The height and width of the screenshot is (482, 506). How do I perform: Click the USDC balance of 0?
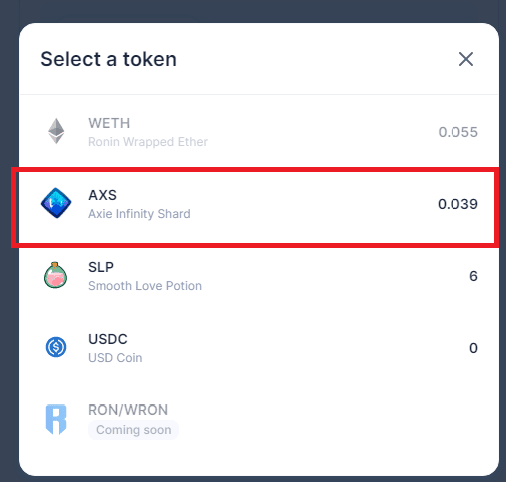pyautogui.click(x=473, y=348)
